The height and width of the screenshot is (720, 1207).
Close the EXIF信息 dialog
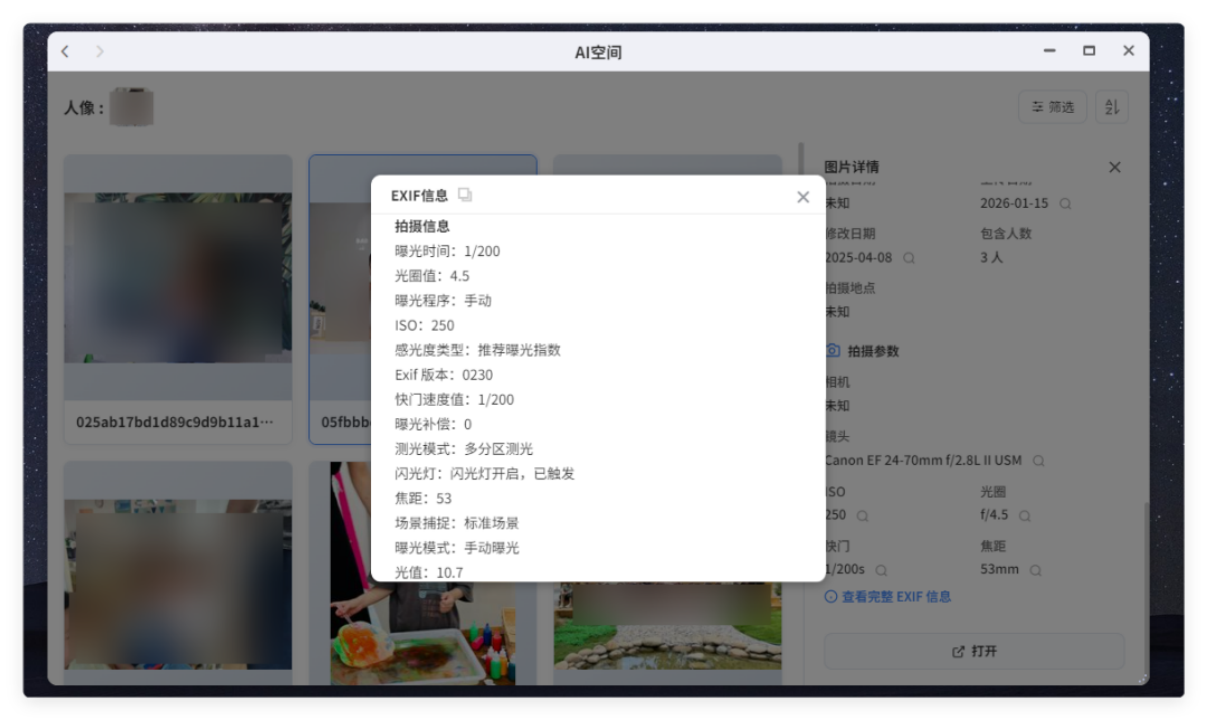[802, 197]
